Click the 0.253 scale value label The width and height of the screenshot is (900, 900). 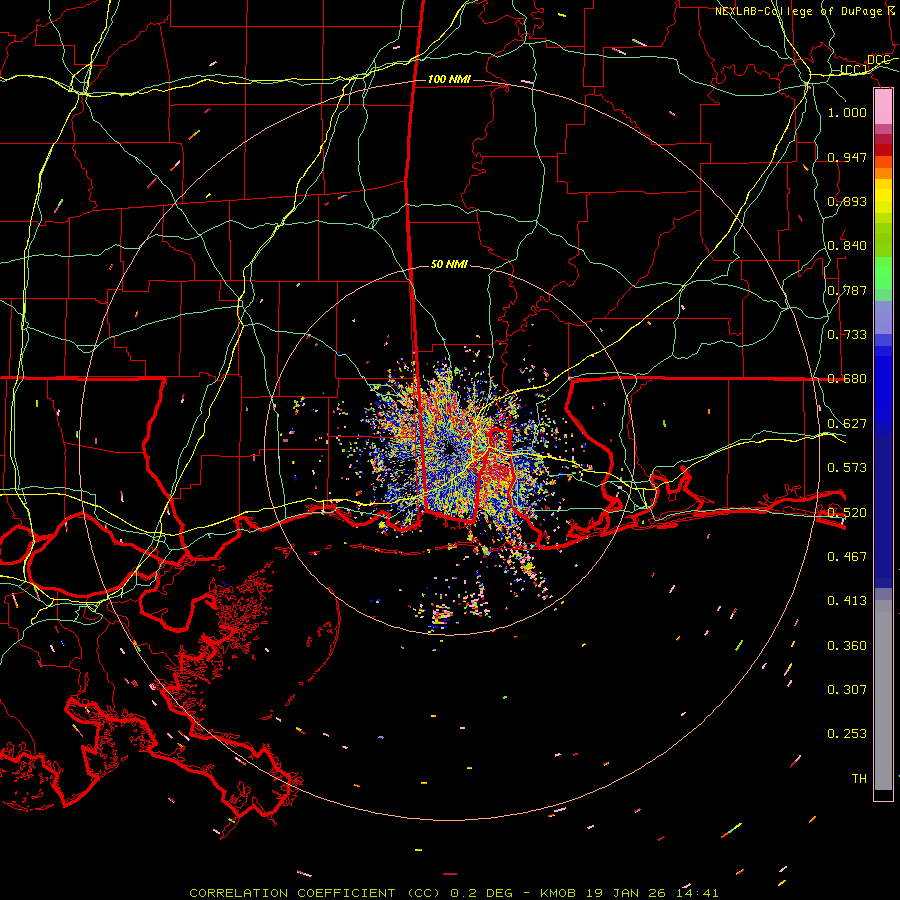coord(847,734)
